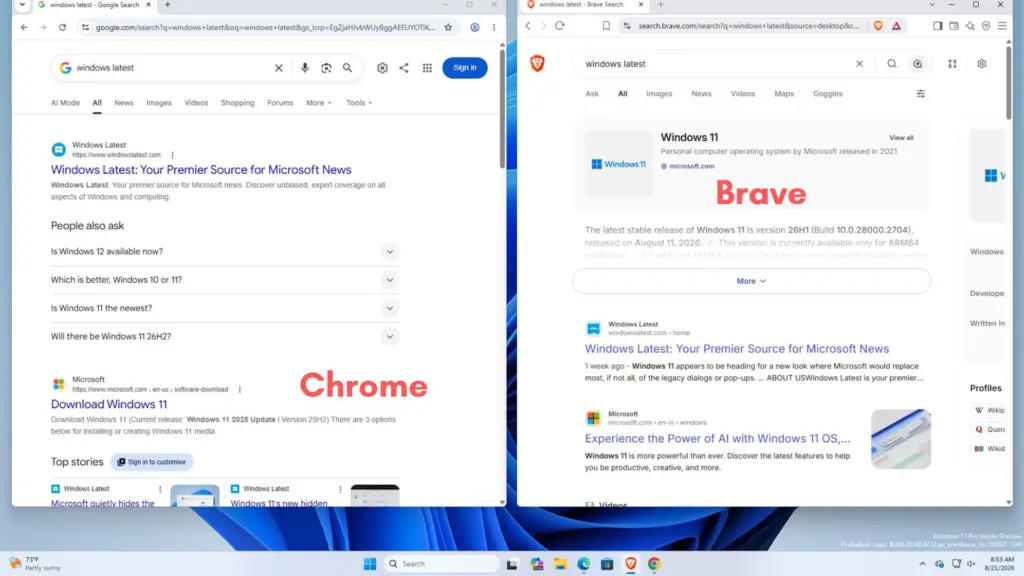The image size is (1024, 576).
Task: Select Brave 'Goggles' tab
Action: (827, 94)
